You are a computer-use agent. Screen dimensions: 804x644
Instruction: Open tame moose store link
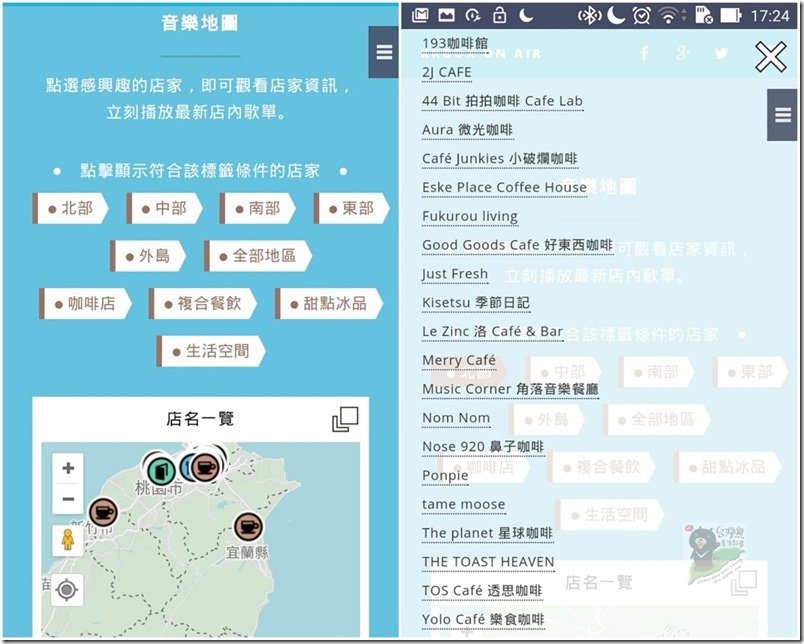[464, 504]
